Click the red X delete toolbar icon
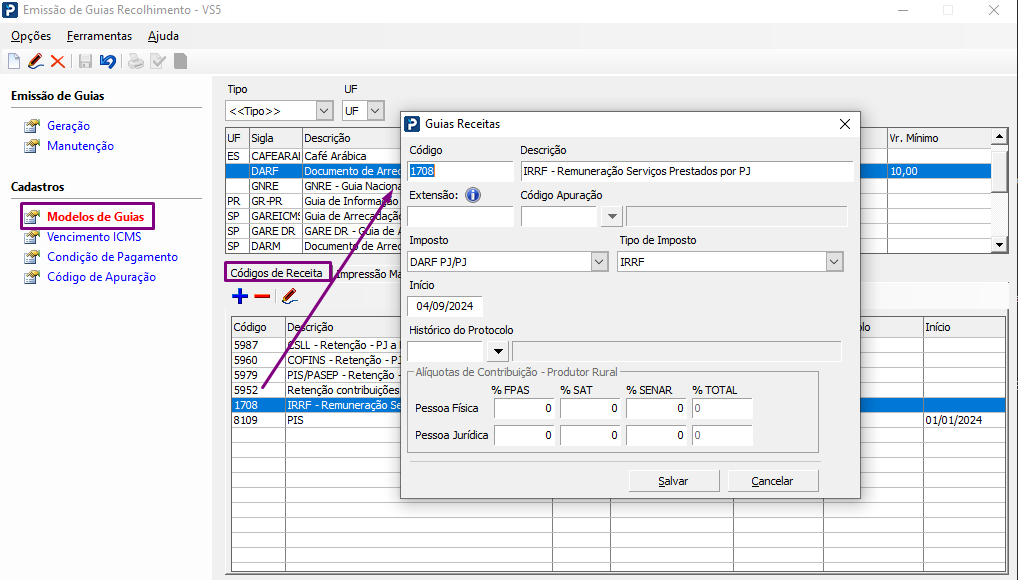Screen dimensions: 1018x580 click(58, 61)
